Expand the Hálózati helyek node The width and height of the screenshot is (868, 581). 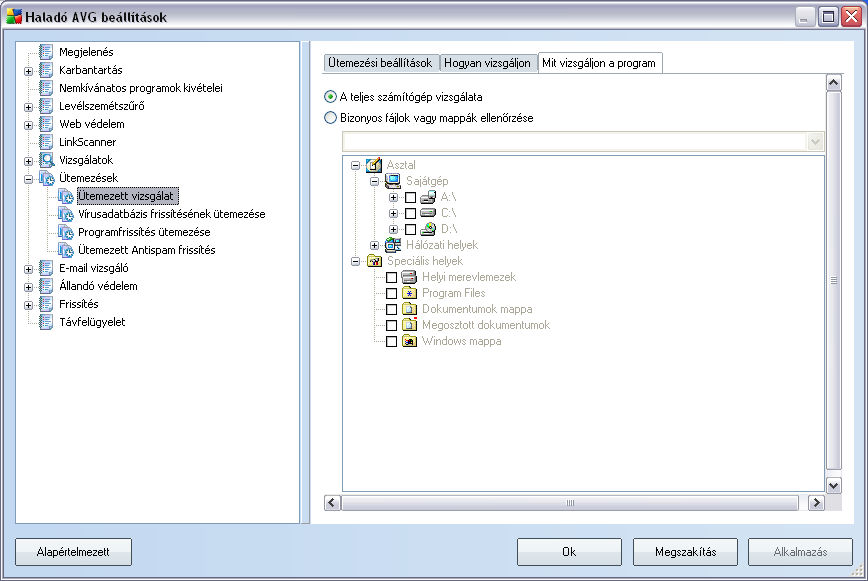point(374,245)
